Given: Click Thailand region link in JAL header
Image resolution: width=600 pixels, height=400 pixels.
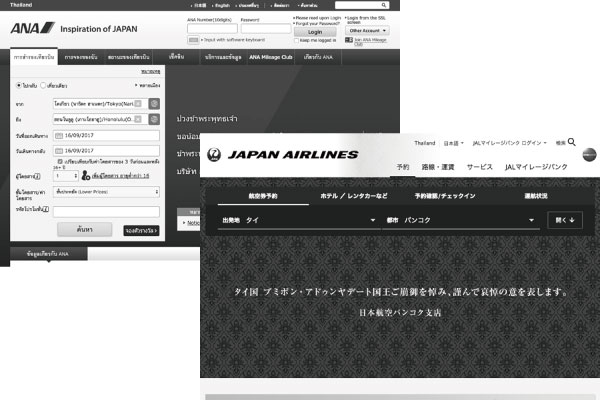Looking at the screenshot, I should [x=424, y=143].
